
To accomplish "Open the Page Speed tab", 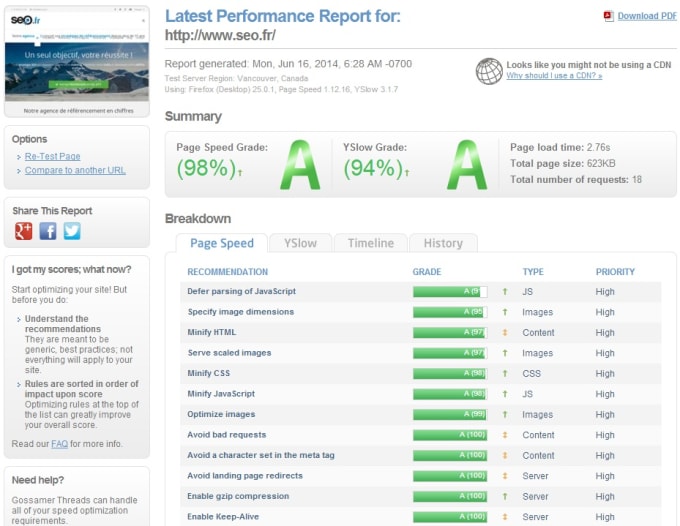I will (x=222, y=243).
